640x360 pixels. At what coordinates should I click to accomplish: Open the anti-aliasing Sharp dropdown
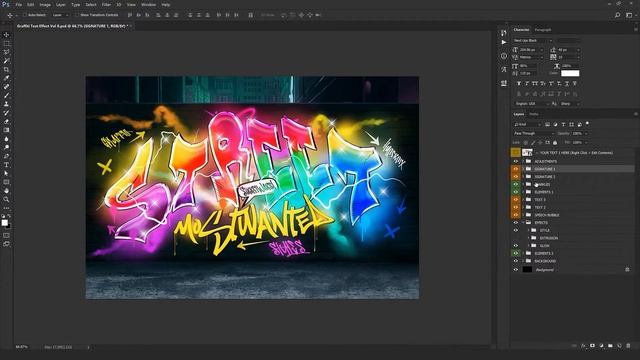[570, 104]
